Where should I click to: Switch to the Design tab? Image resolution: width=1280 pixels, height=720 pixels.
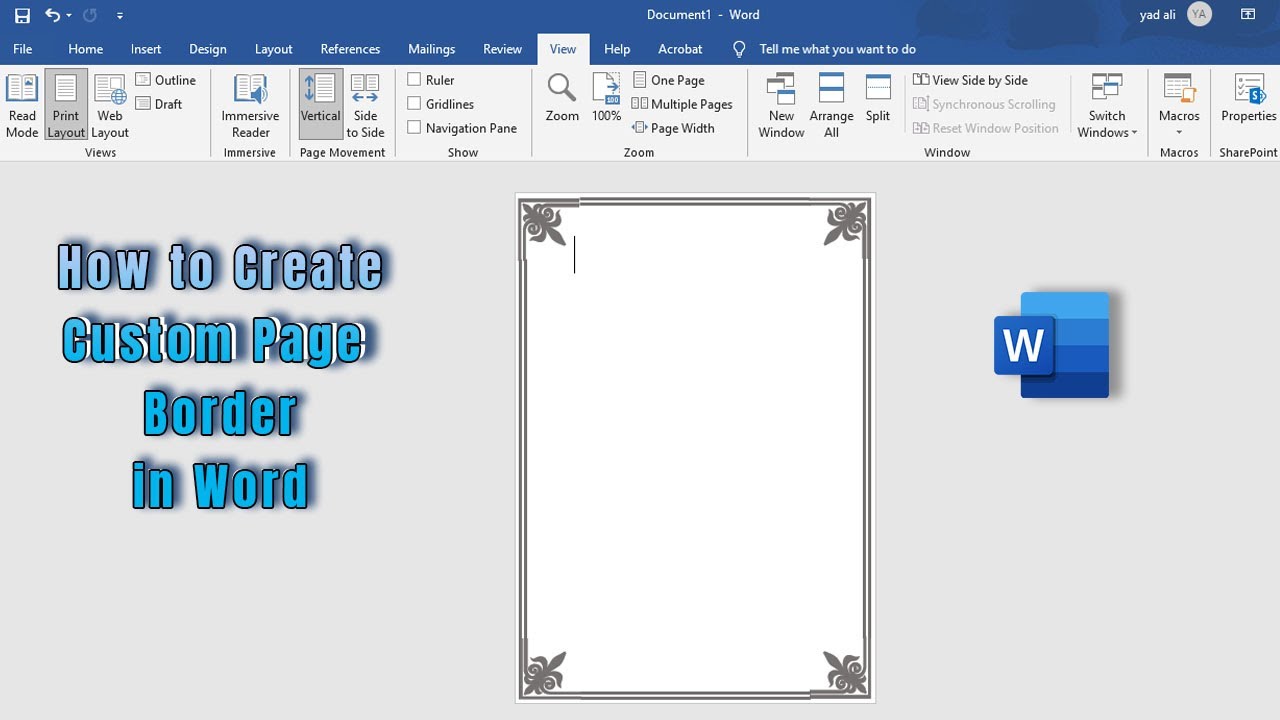(208, 49)
